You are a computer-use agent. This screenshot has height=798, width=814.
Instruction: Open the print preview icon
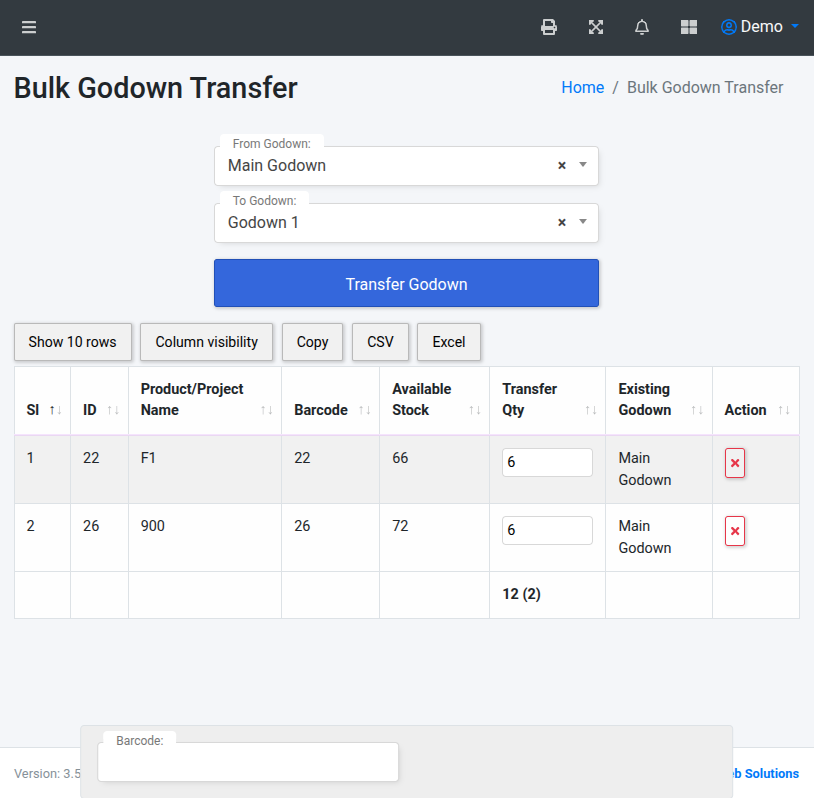point(548,27)
